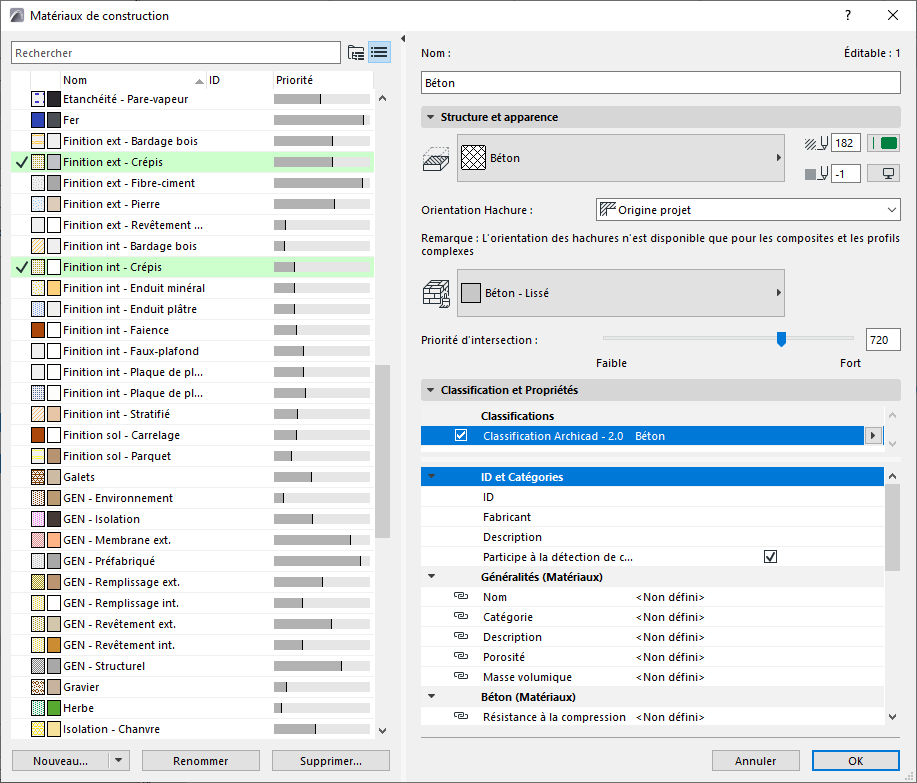Click the link icon beside Catégorie
The image size is (917, 783).
(x=461, y=616)
